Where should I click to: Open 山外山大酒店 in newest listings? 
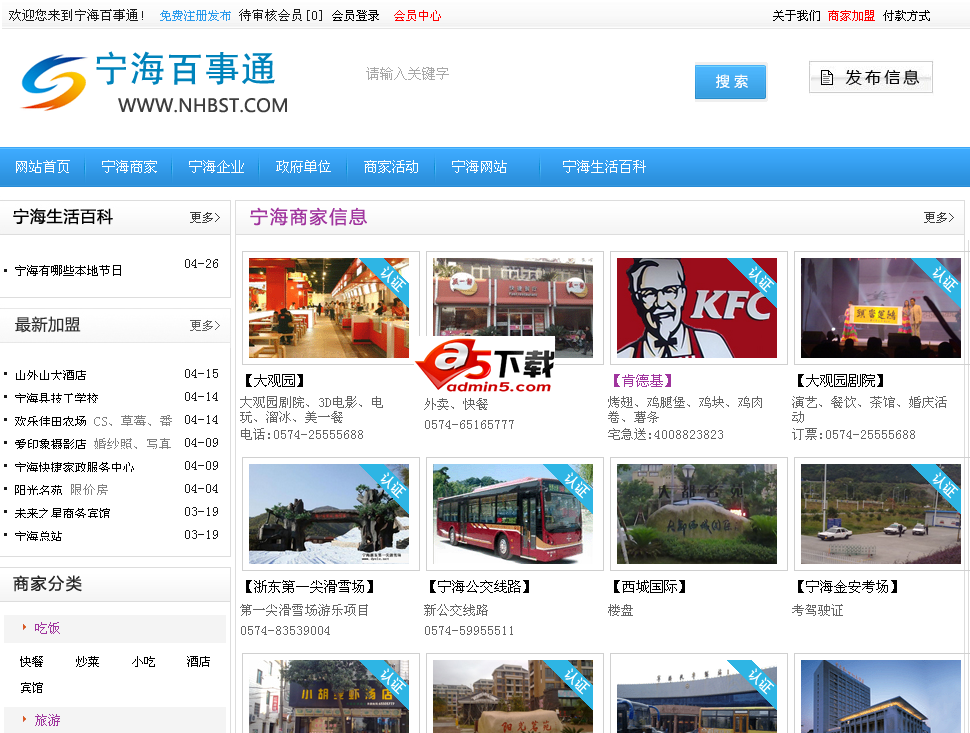pyautogui.click(x=51, y=375)
